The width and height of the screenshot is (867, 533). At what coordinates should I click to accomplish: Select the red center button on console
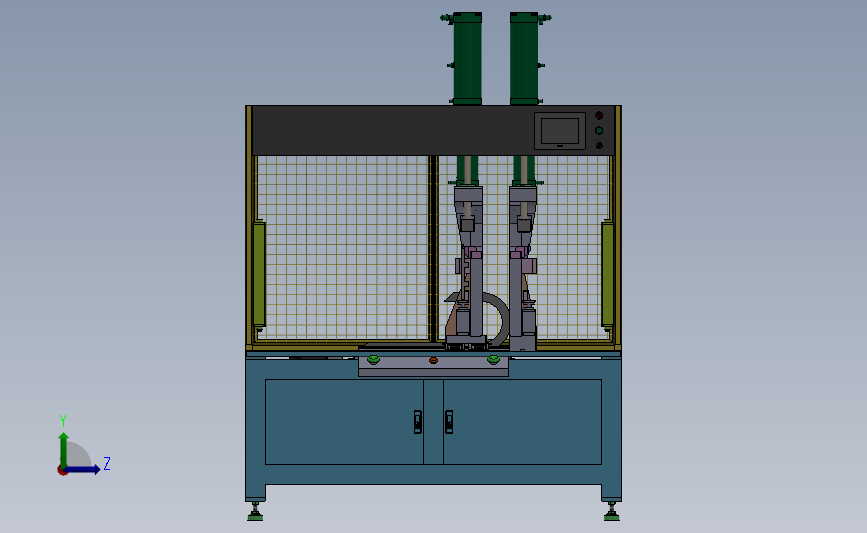(434, 360)
